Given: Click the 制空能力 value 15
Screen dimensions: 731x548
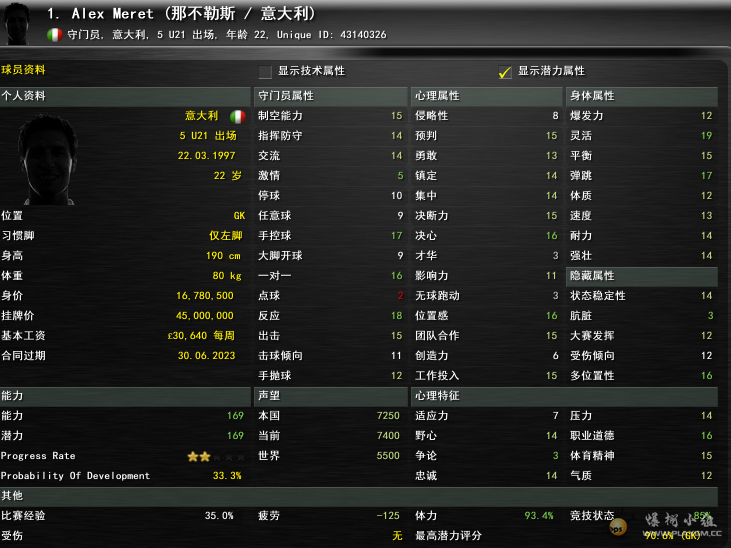Looking at the screenshot, I should pyautogui.click(x=397, y=116).
